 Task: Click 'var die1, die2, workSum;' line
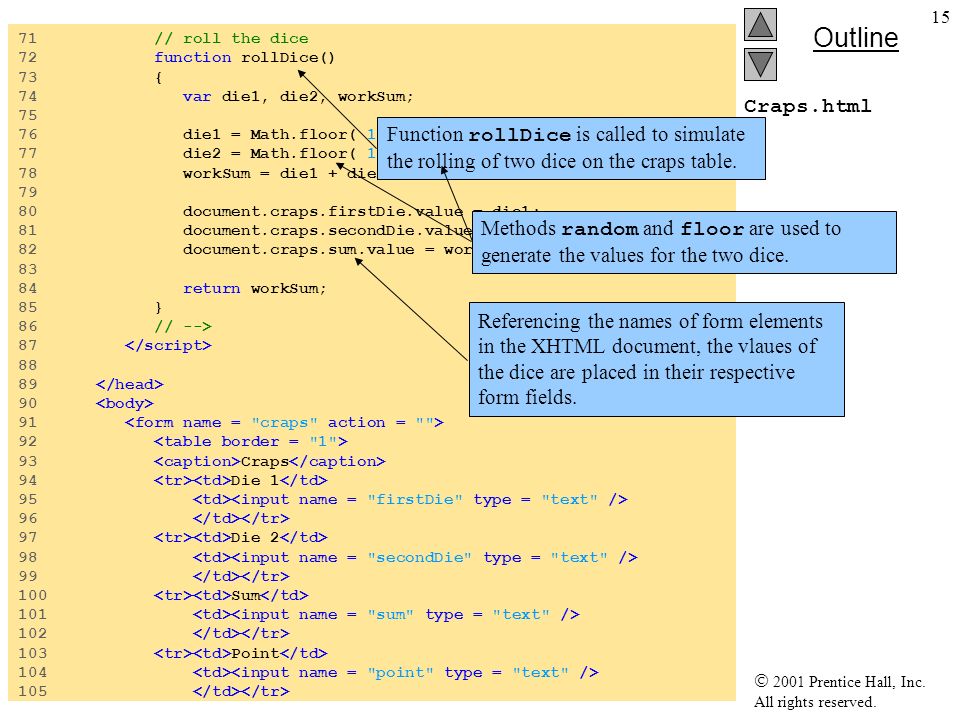click(x=298, y=96)
